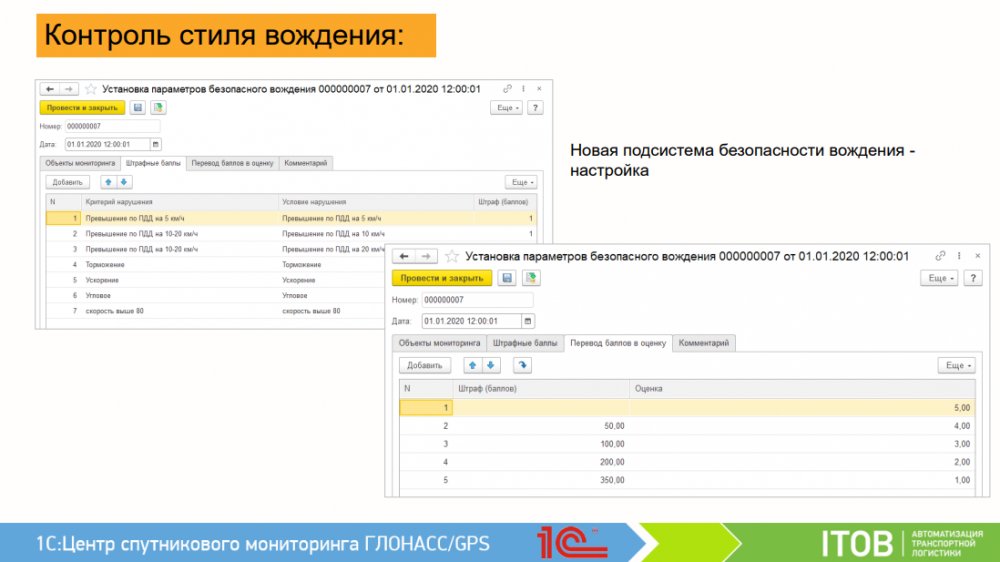Go back using left arrow in background window
This screenshot has width=1000, height=562.
pos(49,89)
